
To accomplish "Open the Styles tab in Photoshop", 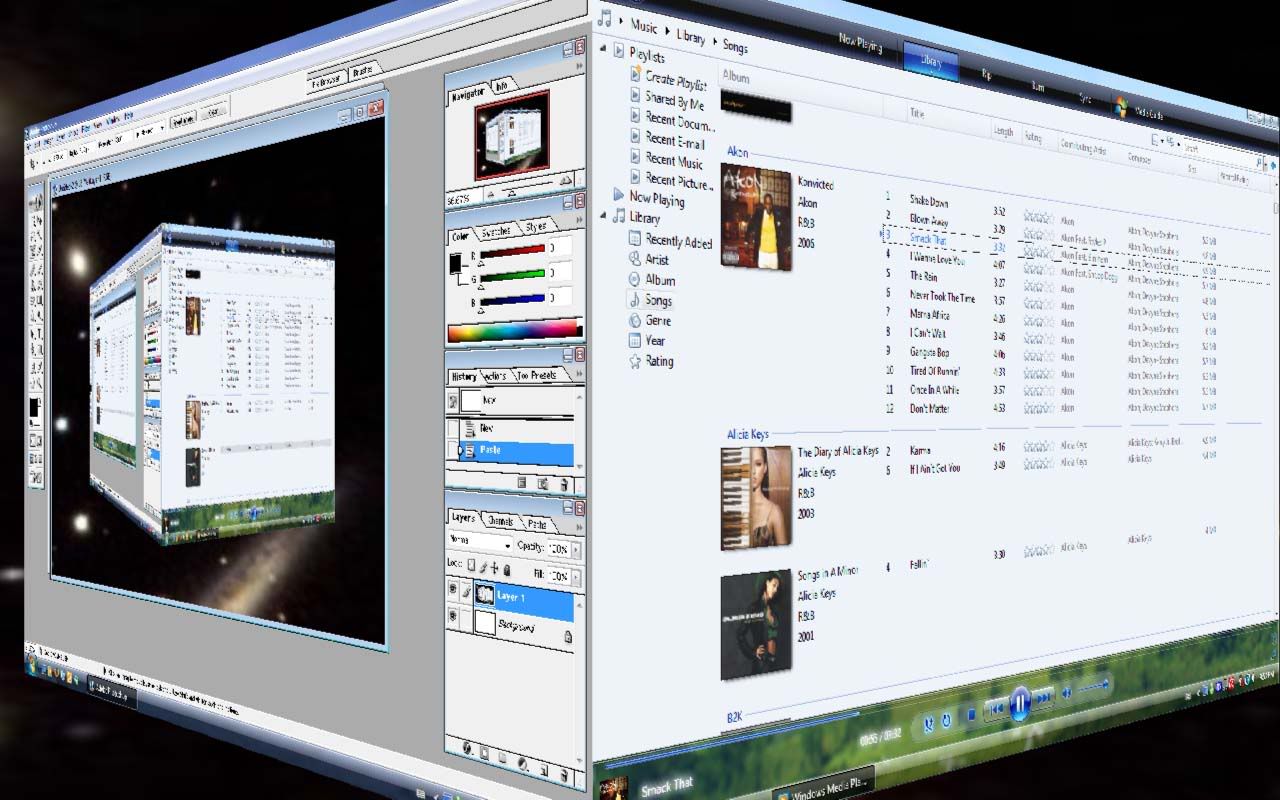I will [x=535, y=226].
